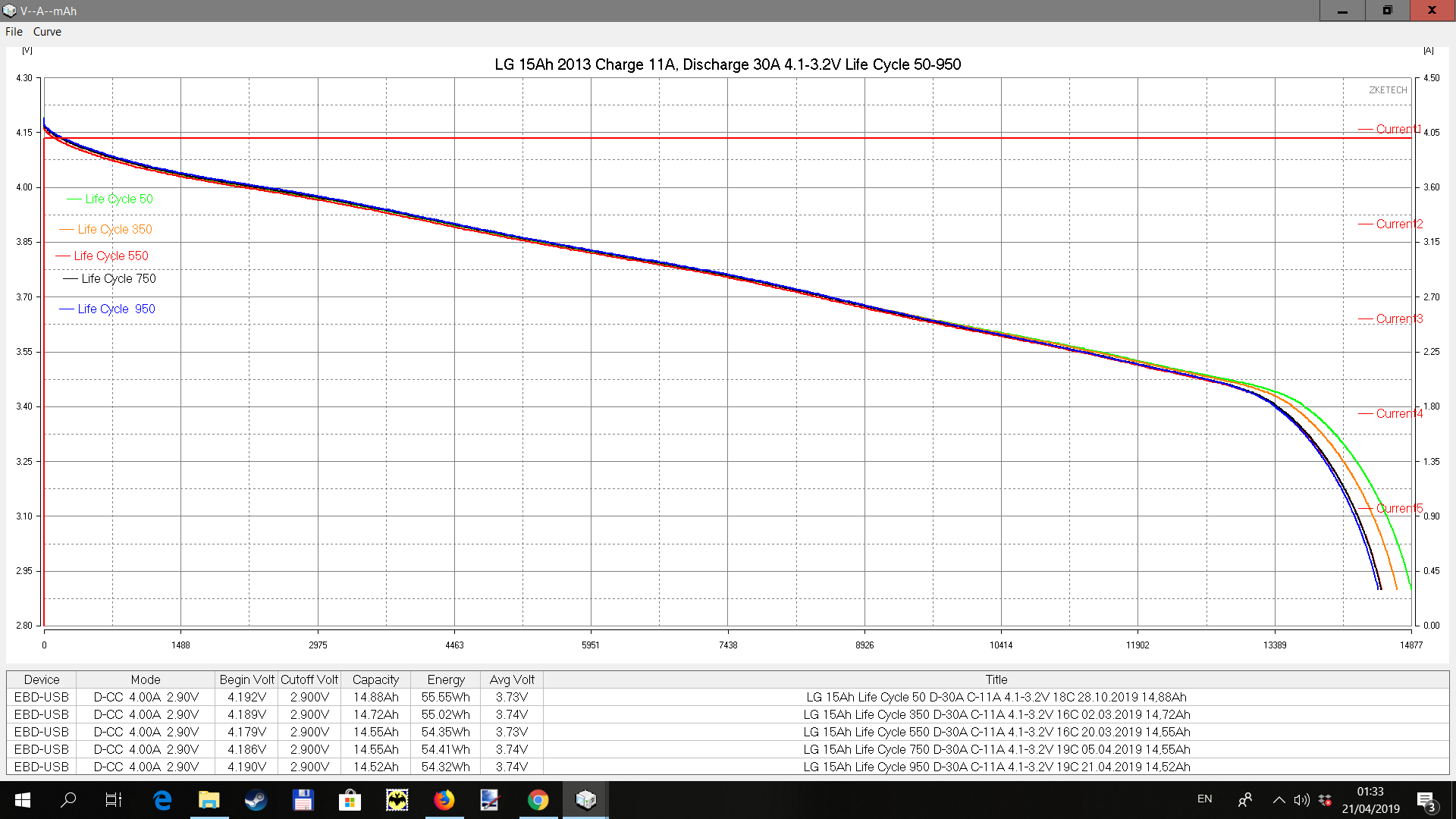Viewport: 1456px width, 819px height.
Task: Launch Microsoft Edge from taskbar
Action: click(x=162, y=799)
